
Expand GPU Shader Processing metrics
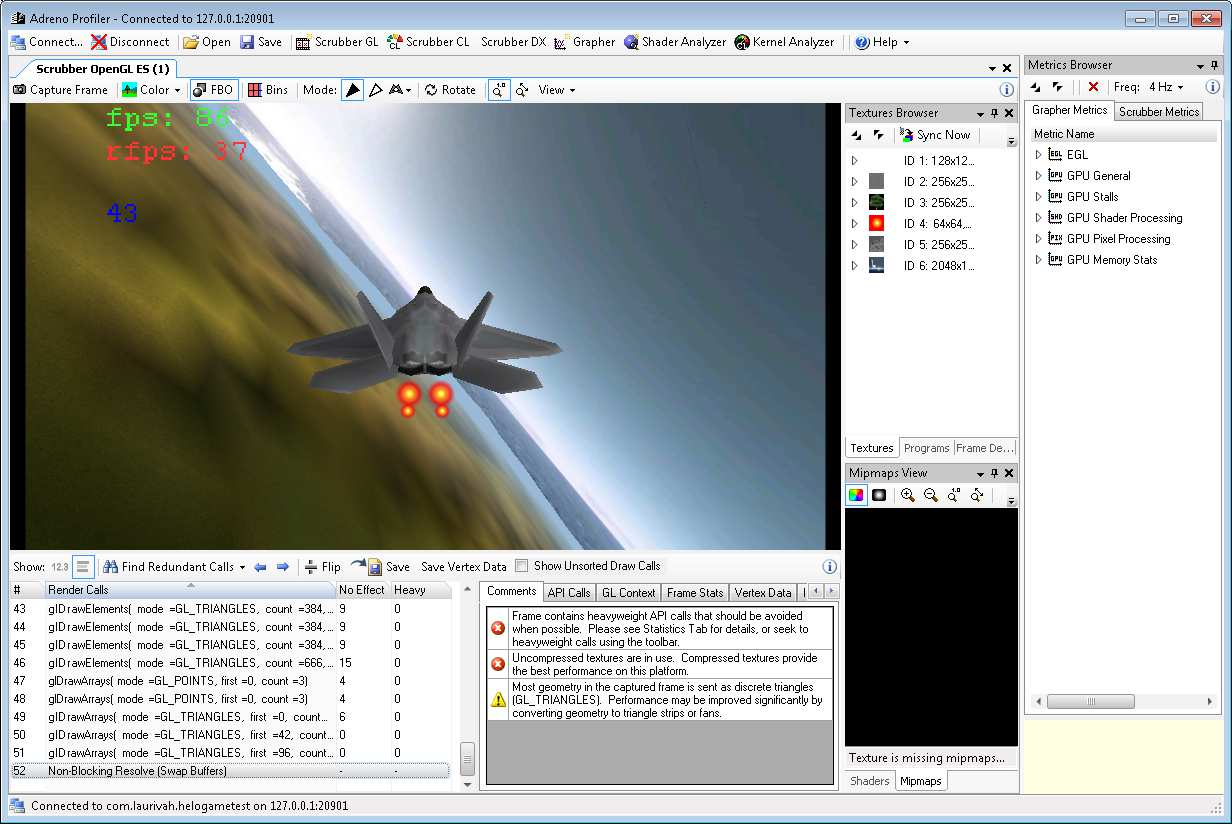pyautogui.click(x=1039, y=218)
